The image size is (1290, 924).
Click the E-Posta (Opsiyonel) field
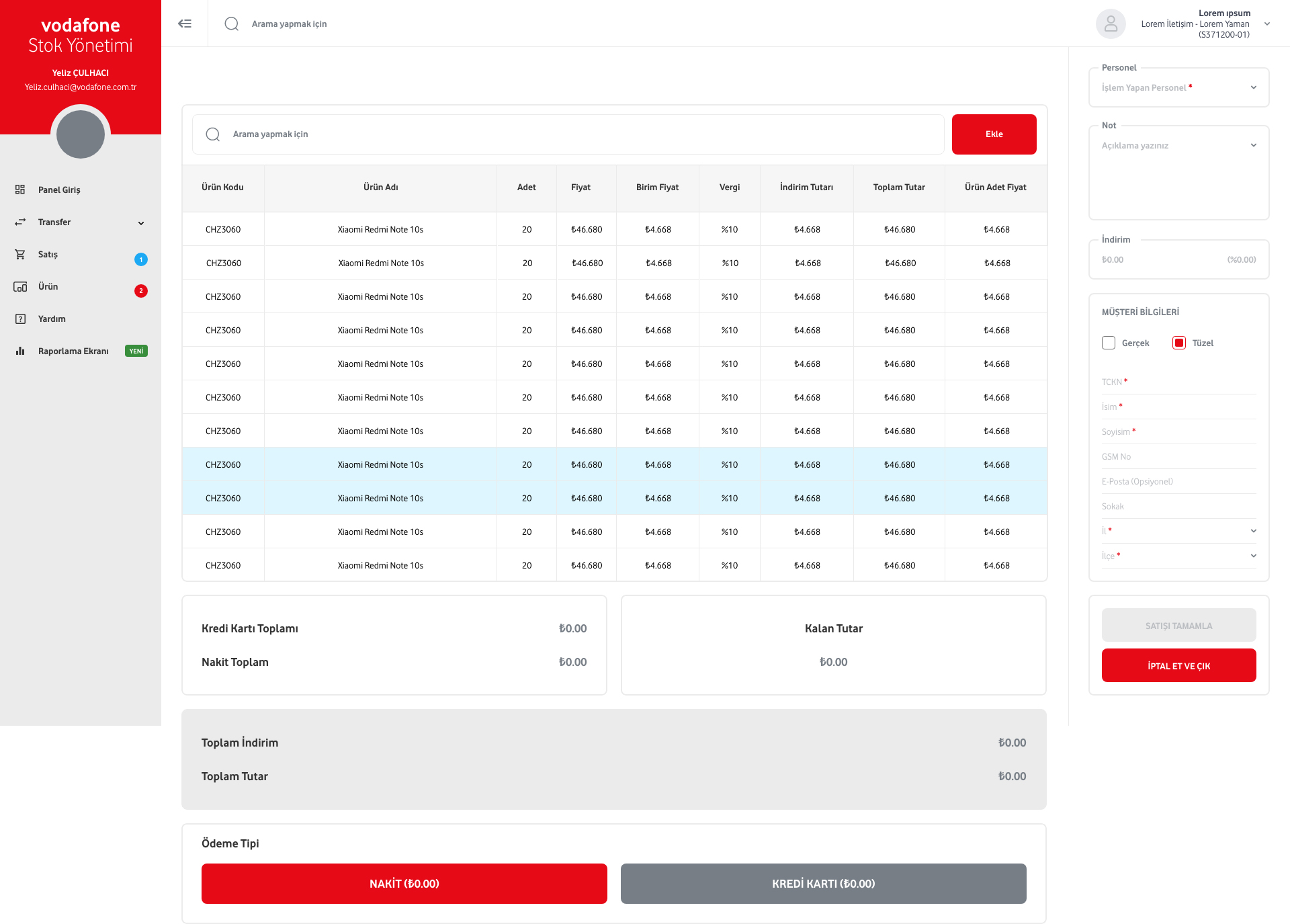(1179, 481)
